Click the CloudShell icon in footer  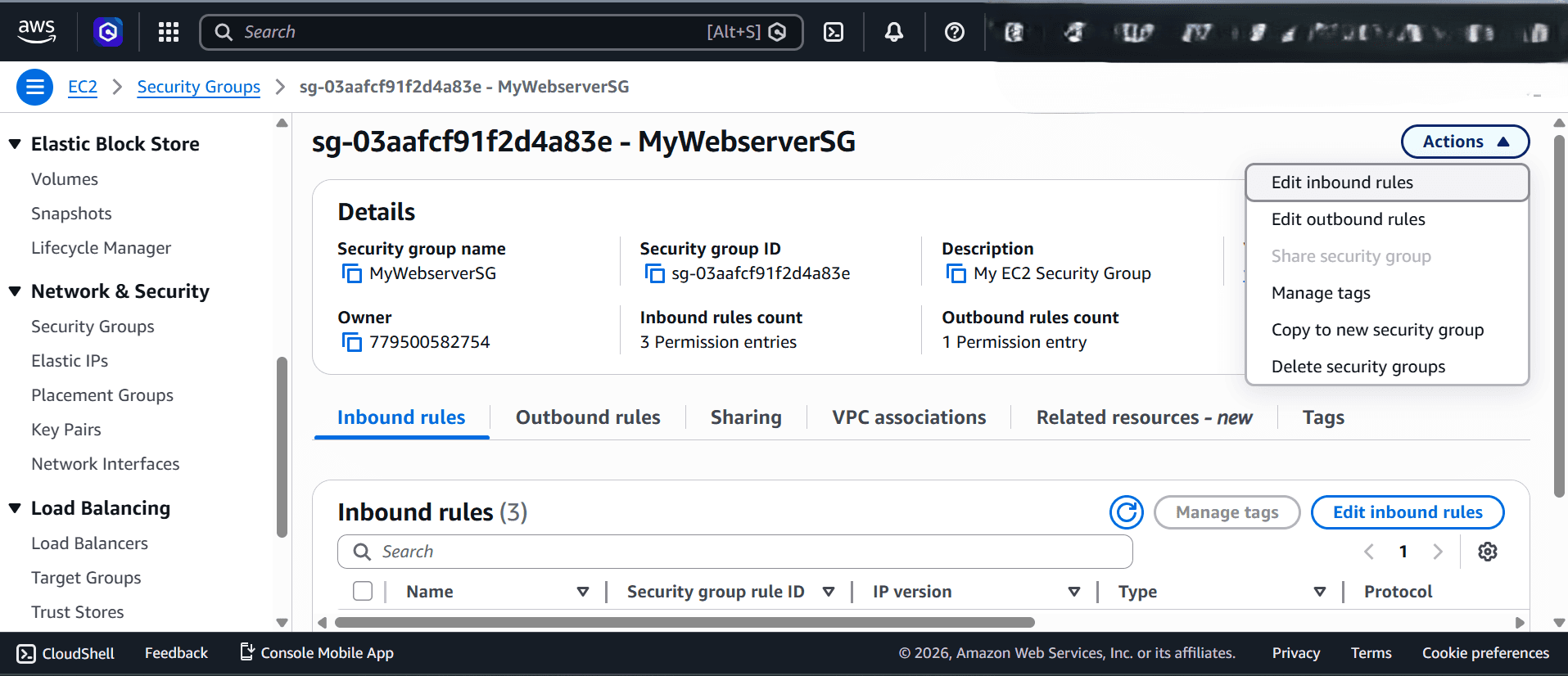click(x=26, y=653)
